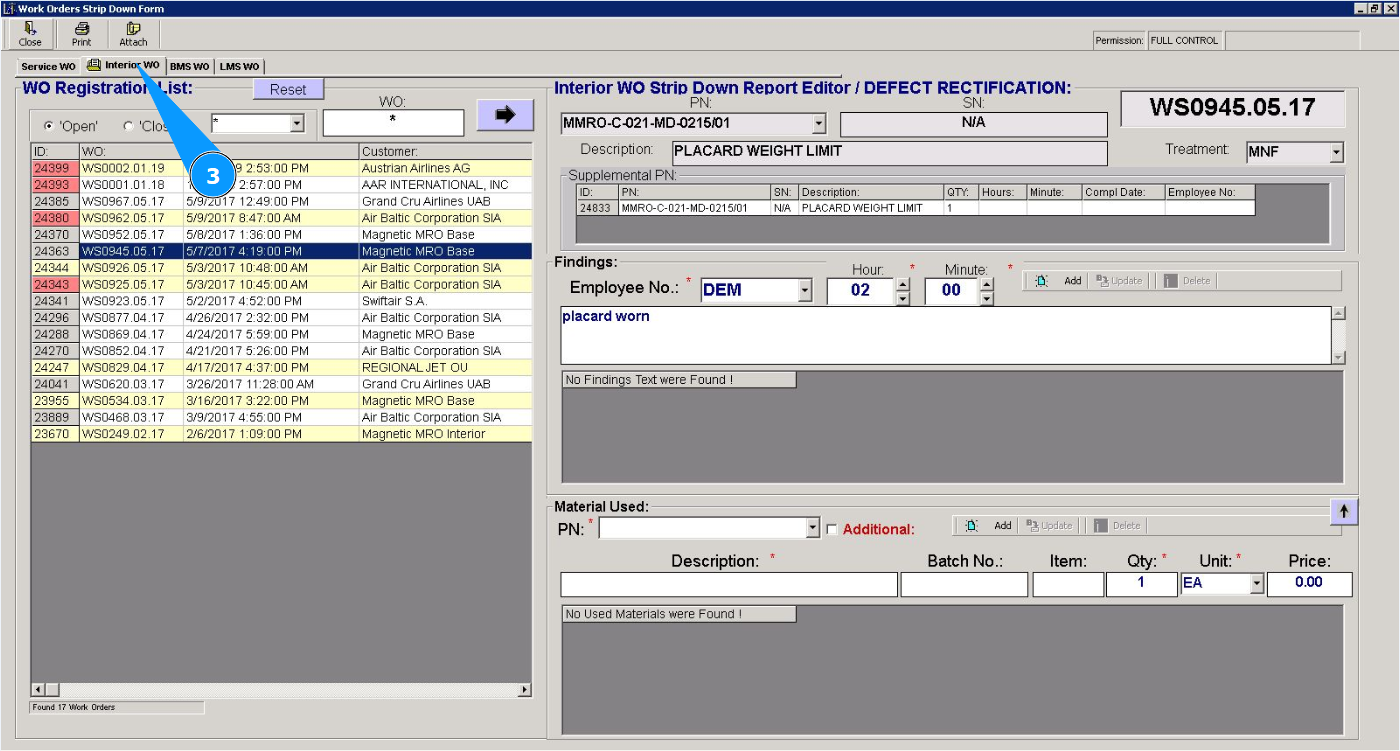1400x751 pixels.
Task: Switch to the BMS WO tab
Action: (189, 67)
